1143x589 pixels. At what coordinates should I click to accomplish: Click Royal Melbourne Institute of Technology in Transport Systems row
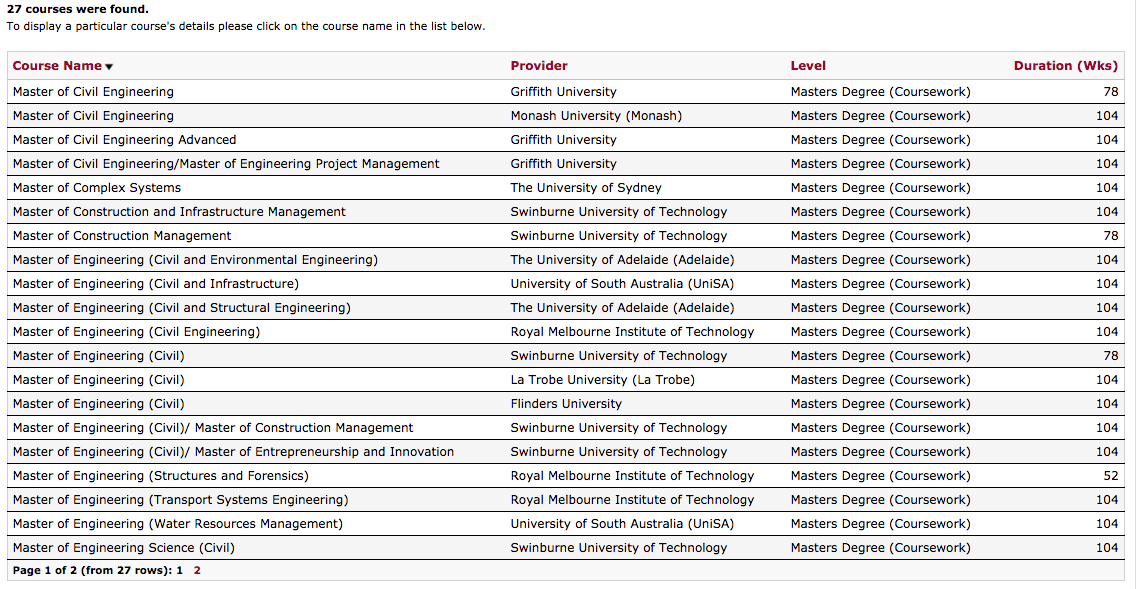(632, 501)
